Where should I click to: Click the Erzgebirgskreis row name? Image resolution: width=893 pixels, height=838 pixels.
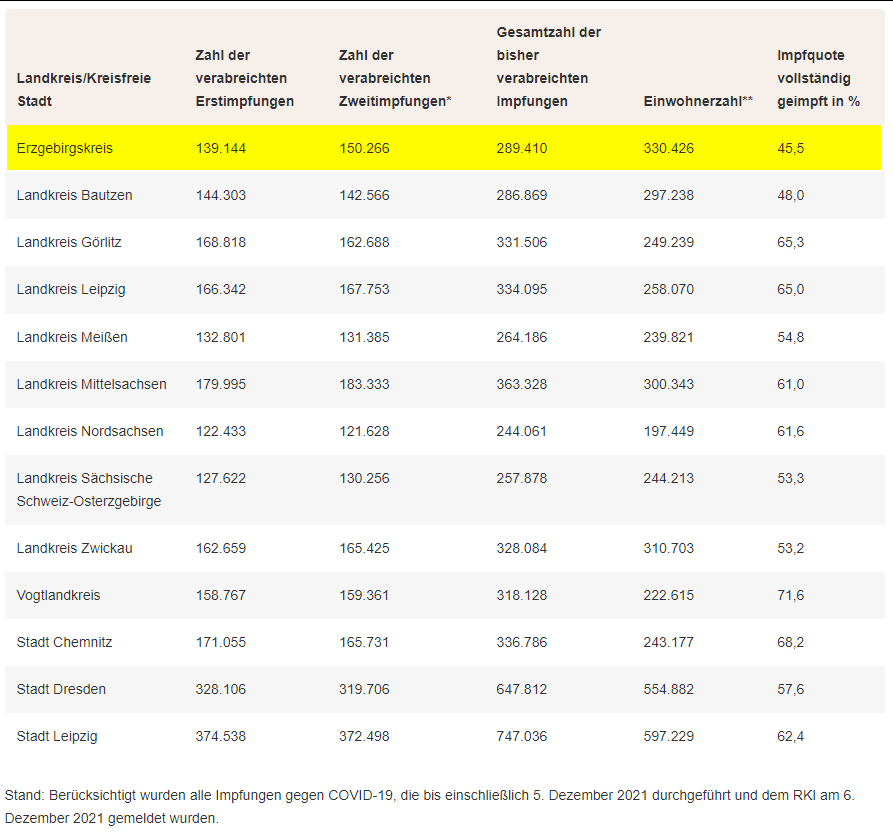click(65, 148)
